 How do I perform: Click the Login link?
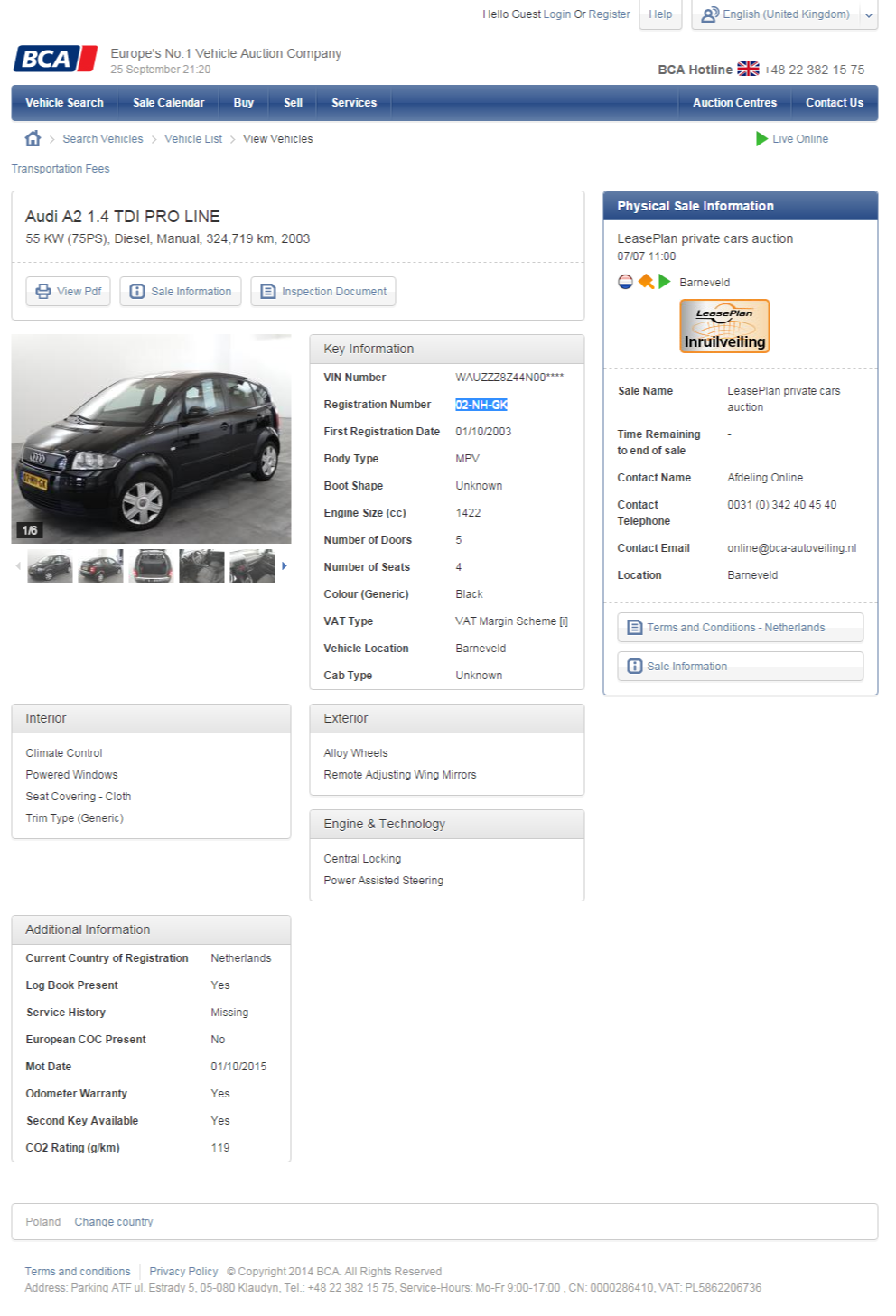coord(556,14)
